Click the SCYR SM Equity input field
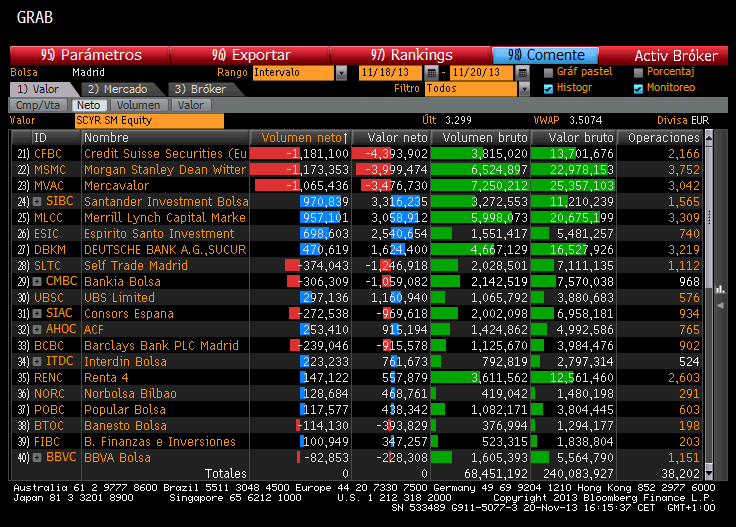This screenshot has width=736, height=527. click(x=149, y=121)
